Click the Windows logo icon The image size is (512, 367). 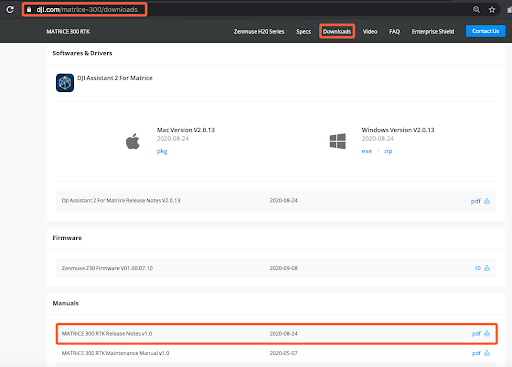(x=338, y=141)
